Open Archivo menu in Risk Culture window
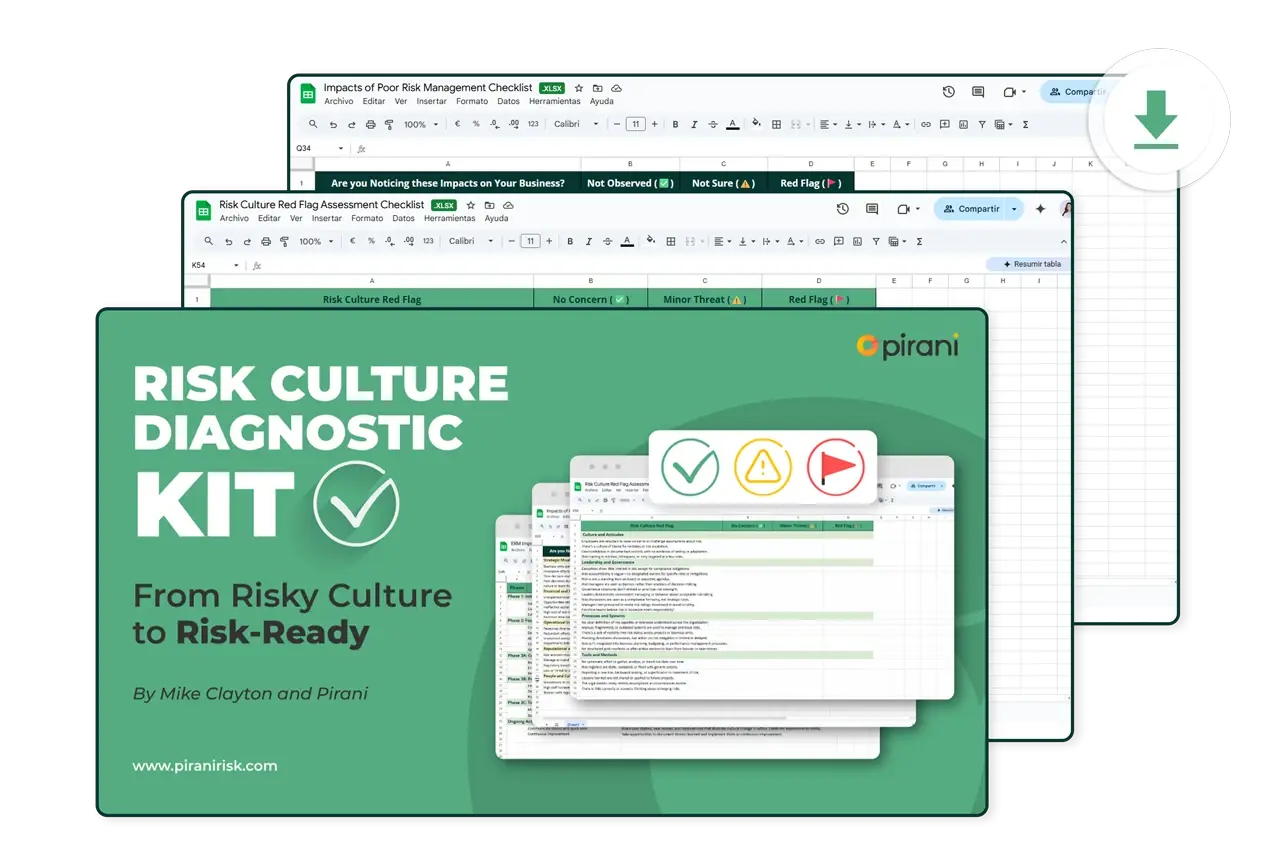This screenshot has height=854, width=1280. [x=234, y=218]
